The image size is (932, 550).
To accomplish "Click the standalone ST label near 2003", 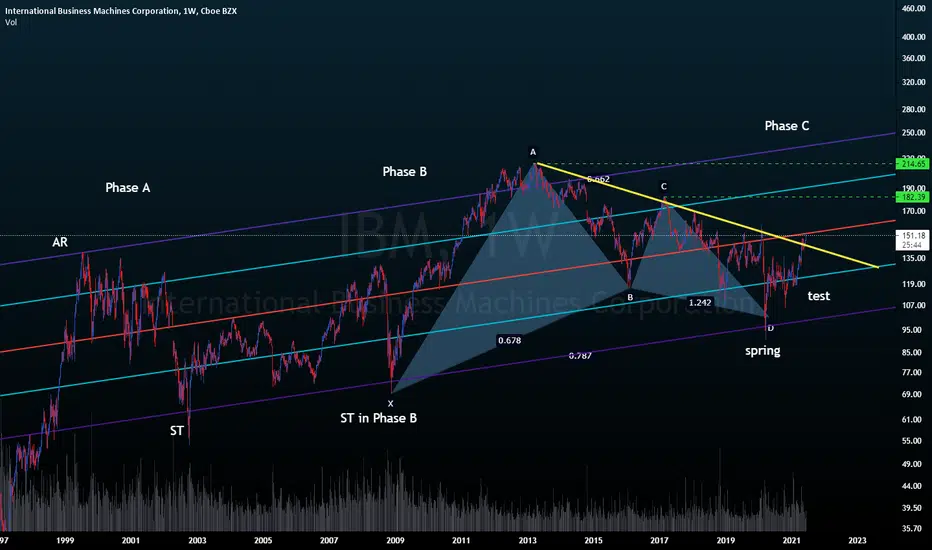I will (x=177, y=430).
